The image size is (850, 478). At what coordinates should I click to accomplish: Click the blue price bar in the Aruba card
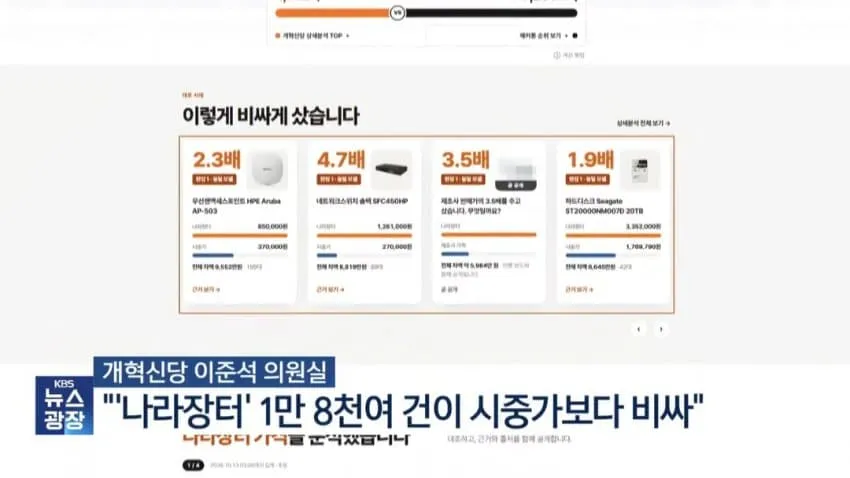(x=212, y=255)
